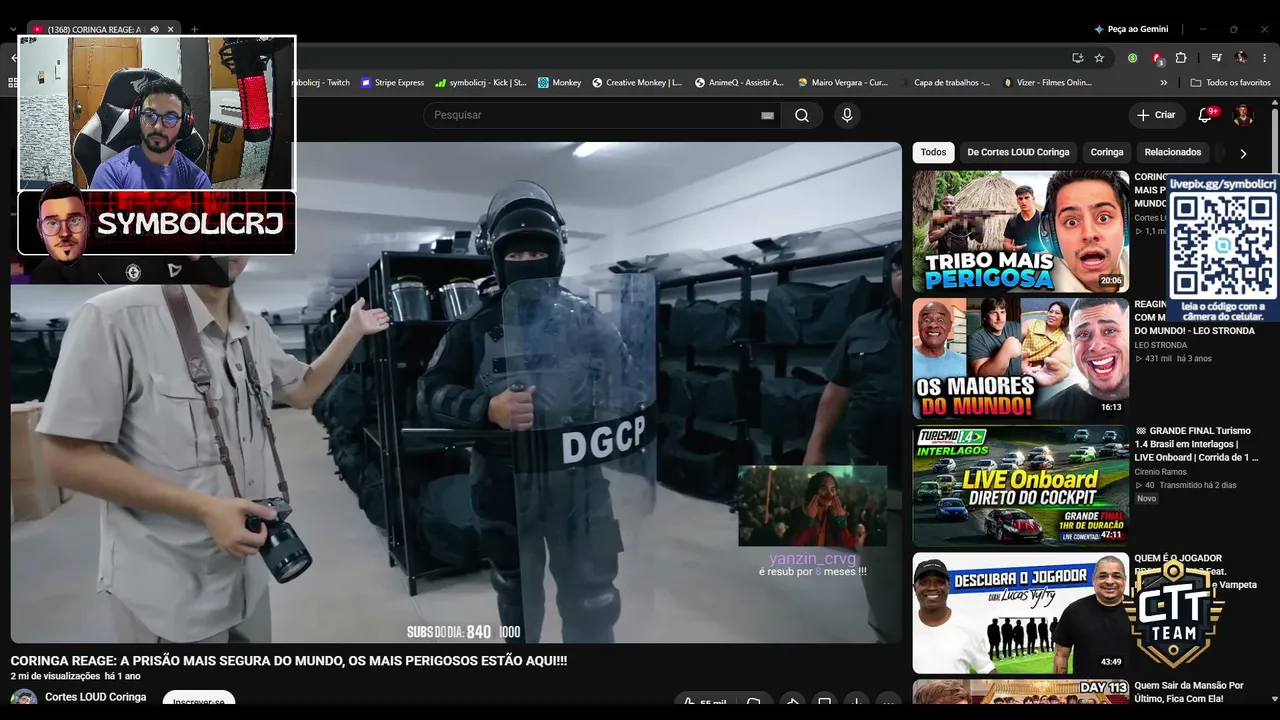Open the Stripe Express bookmark
The image size is (1280, 720).
coord(393,83)
